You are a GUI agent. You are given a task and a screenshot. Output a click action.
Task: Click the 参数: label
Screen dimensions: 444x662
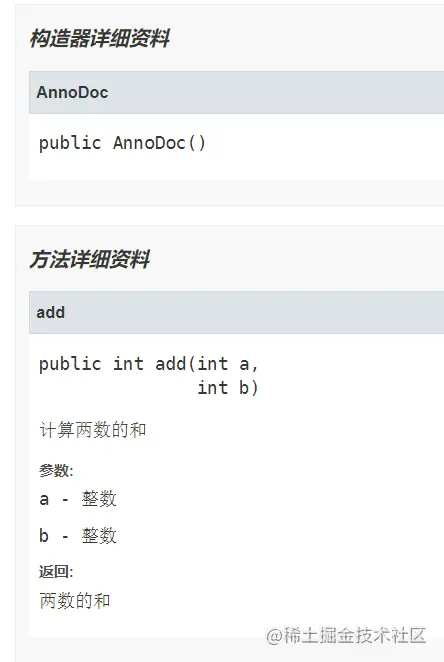[x=56, y=470]
